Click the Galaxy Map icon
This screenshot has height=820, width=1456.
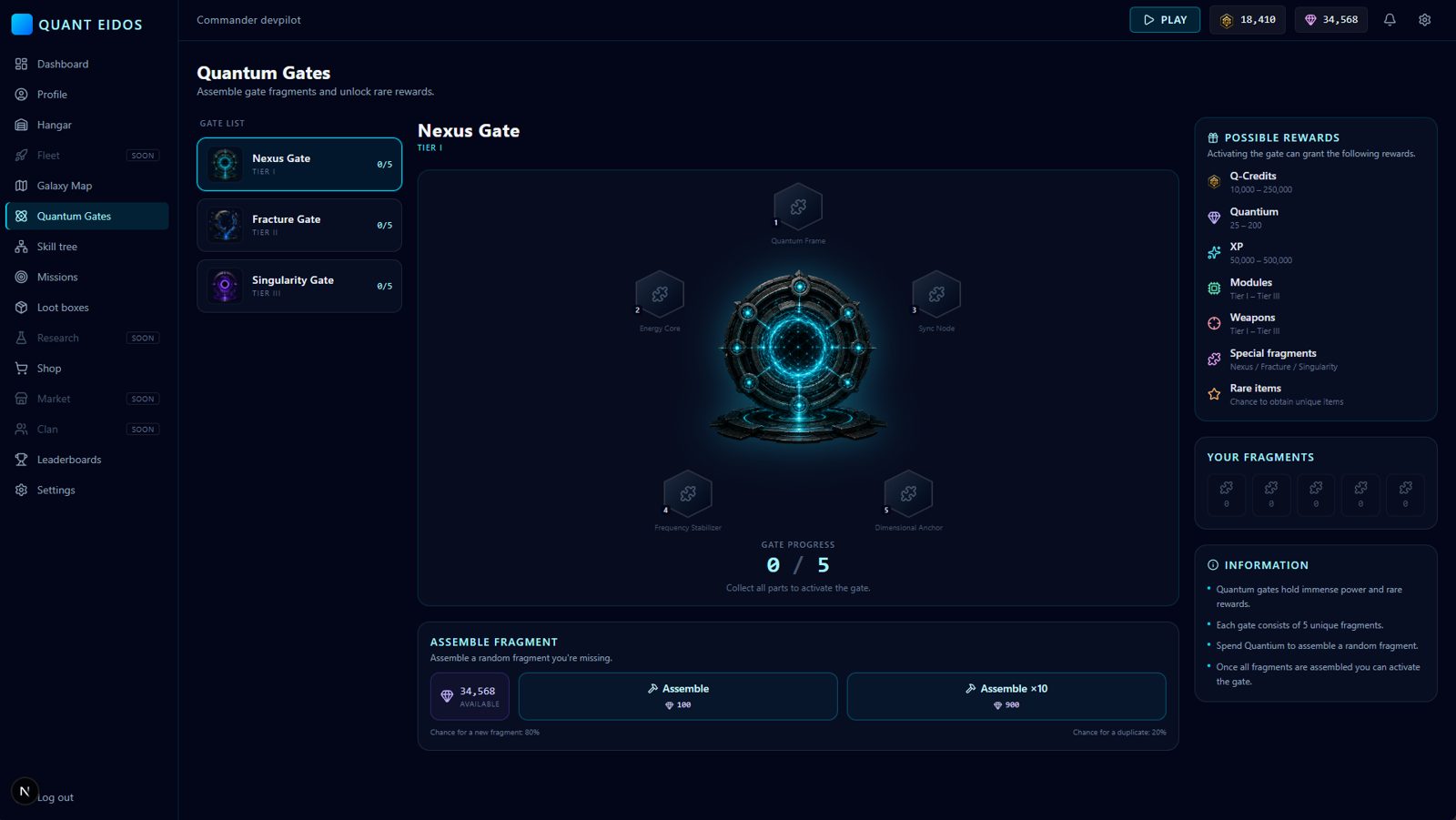(22, 186)
